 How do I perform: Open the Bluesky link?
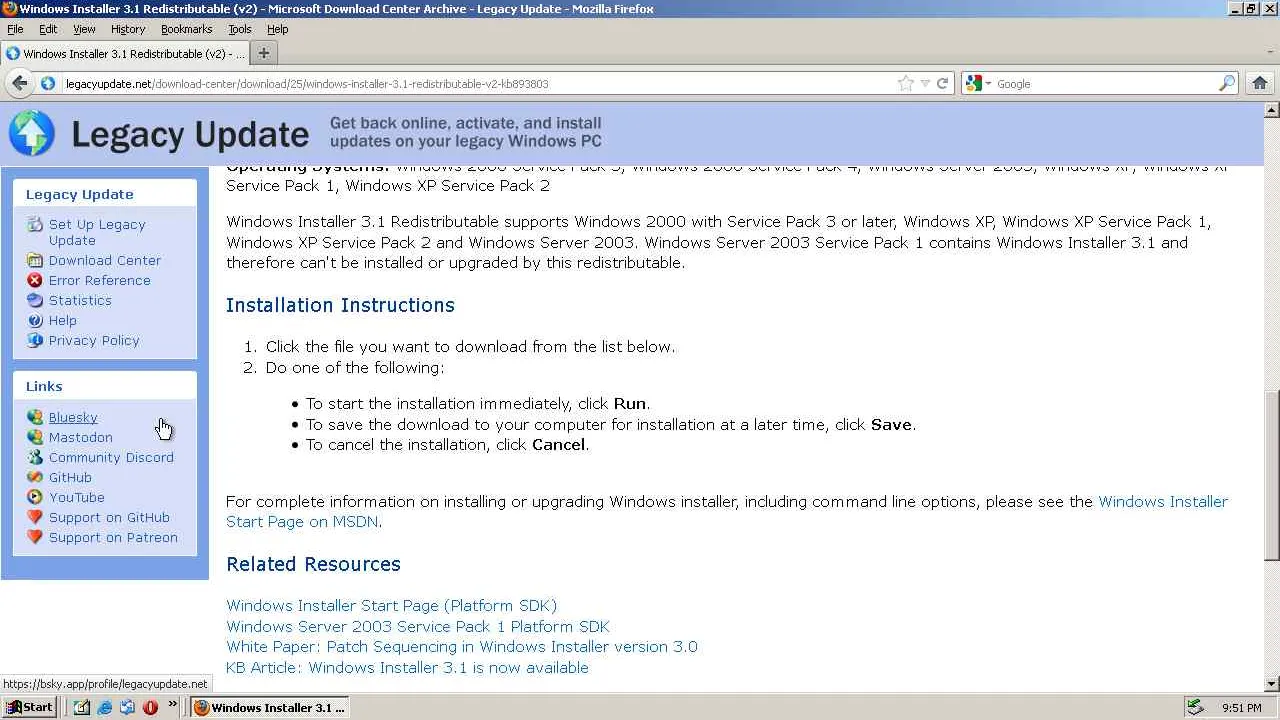pyautogui.click(x=73, y=417)
